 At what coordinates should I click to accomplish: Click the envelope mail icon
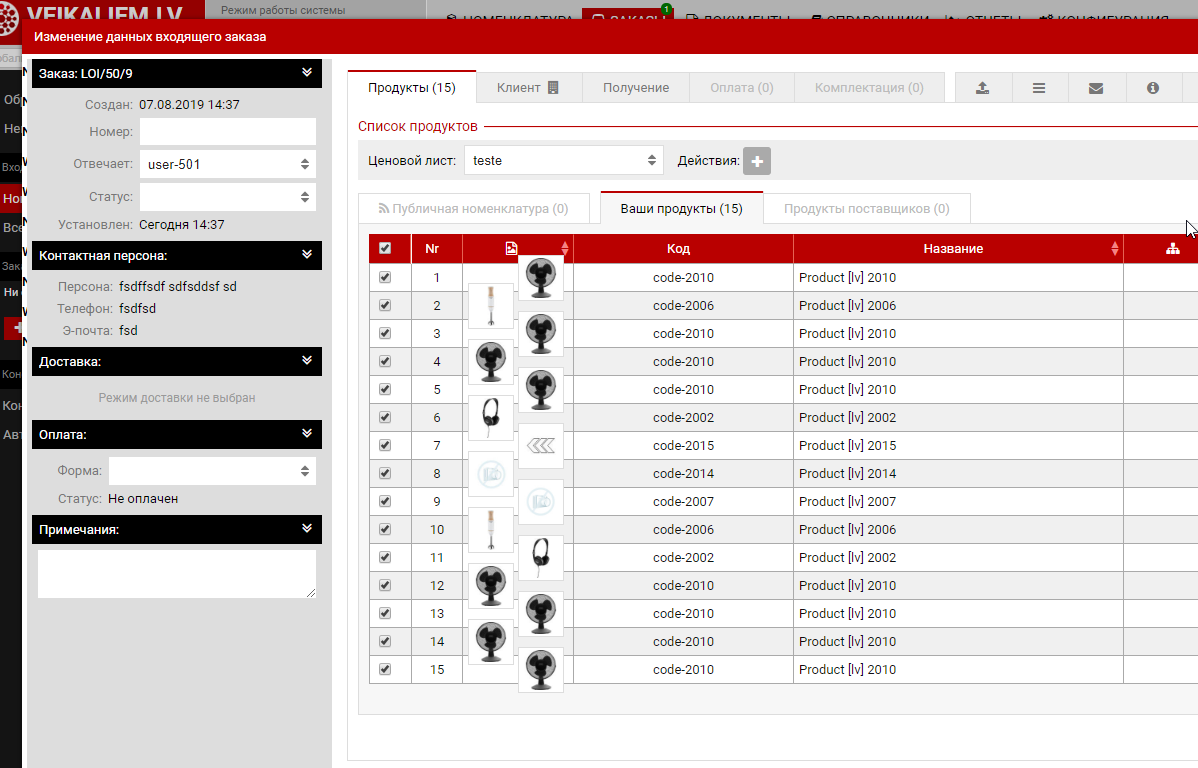[1096, 88]
